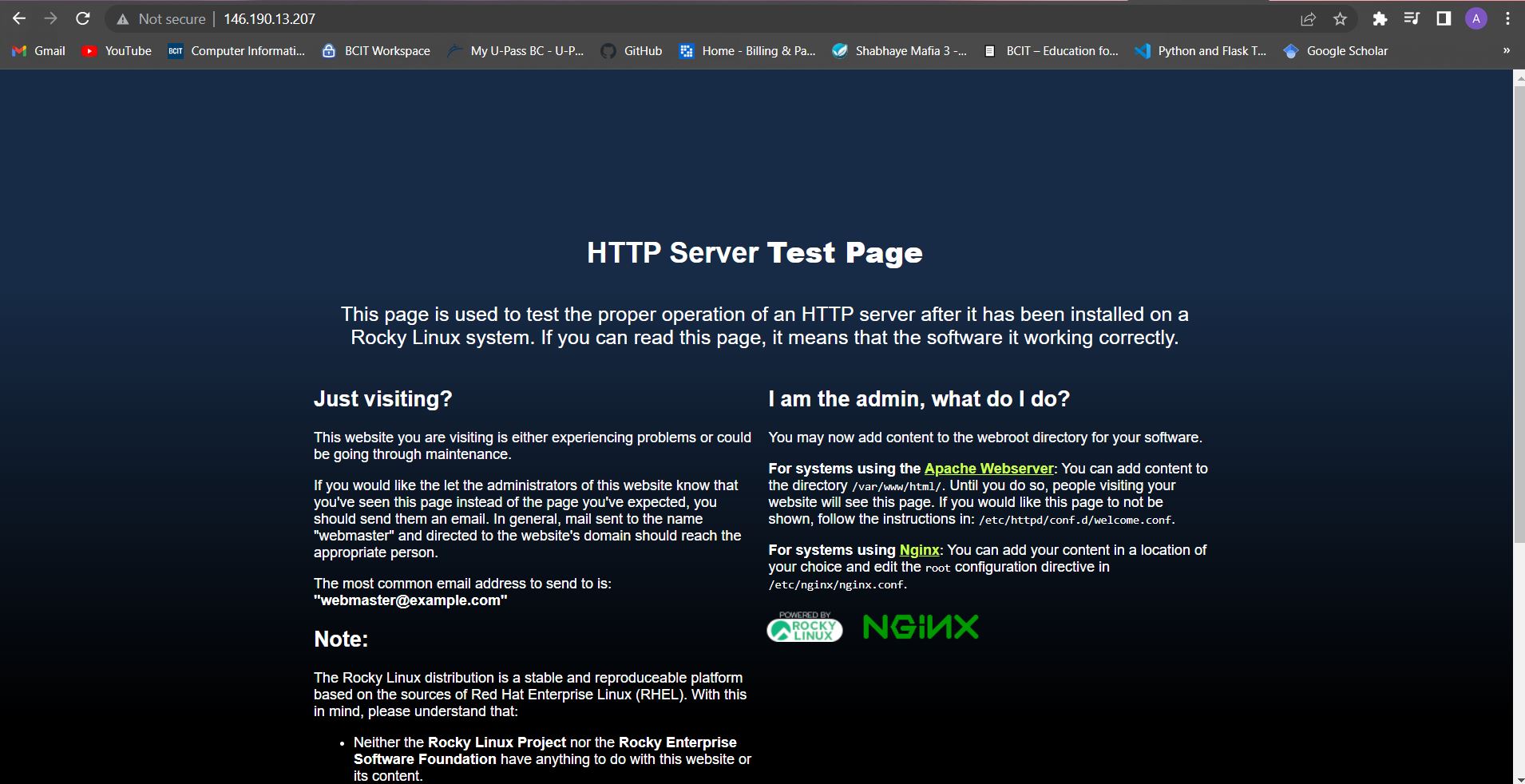Open the My U-Pass BC bookmark
Image resolution: width=1525 pixels, height=784 pixels.
pos(516,50)
